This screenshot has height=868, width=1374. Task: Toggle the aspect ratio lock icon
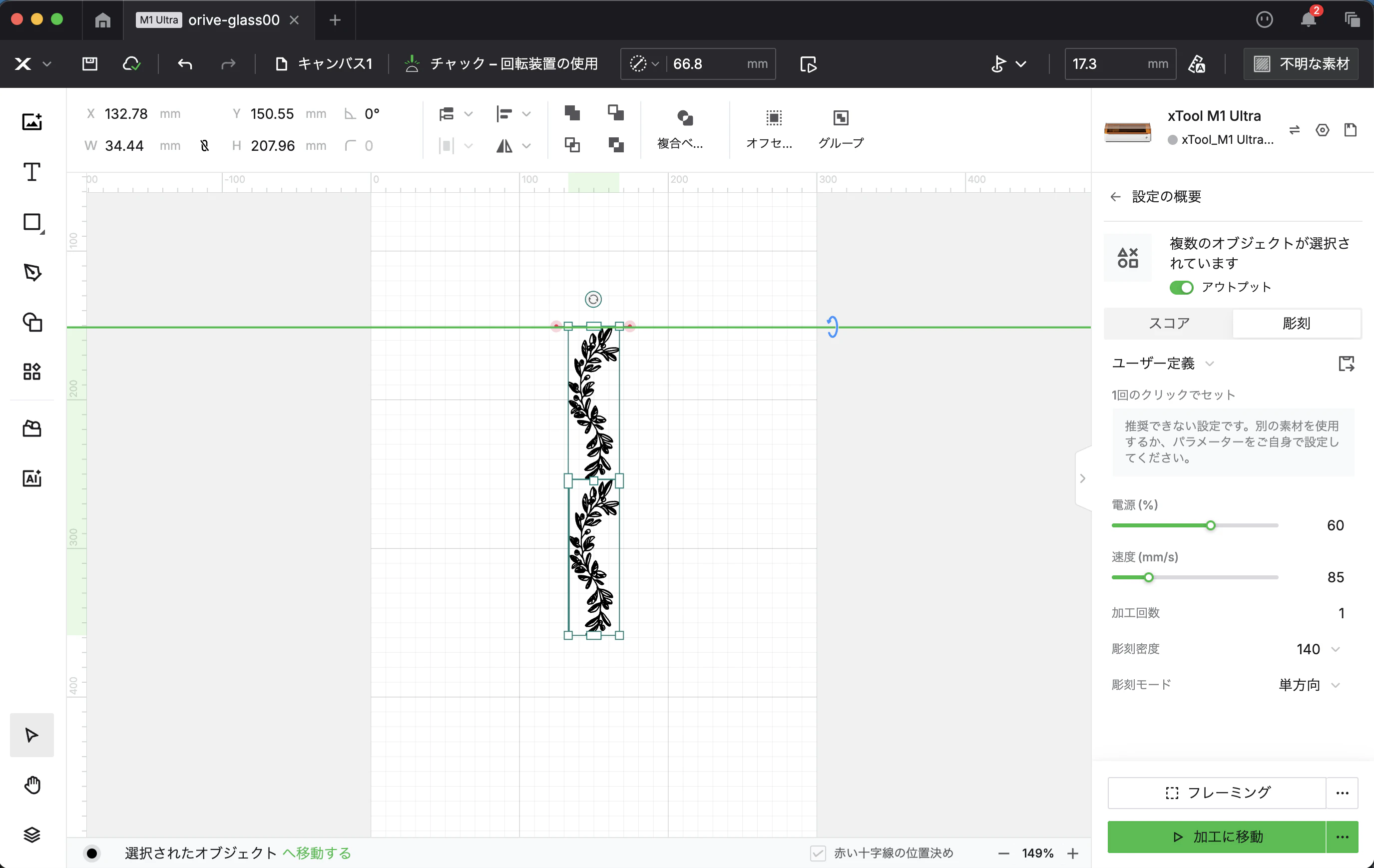tap(204, 145)
